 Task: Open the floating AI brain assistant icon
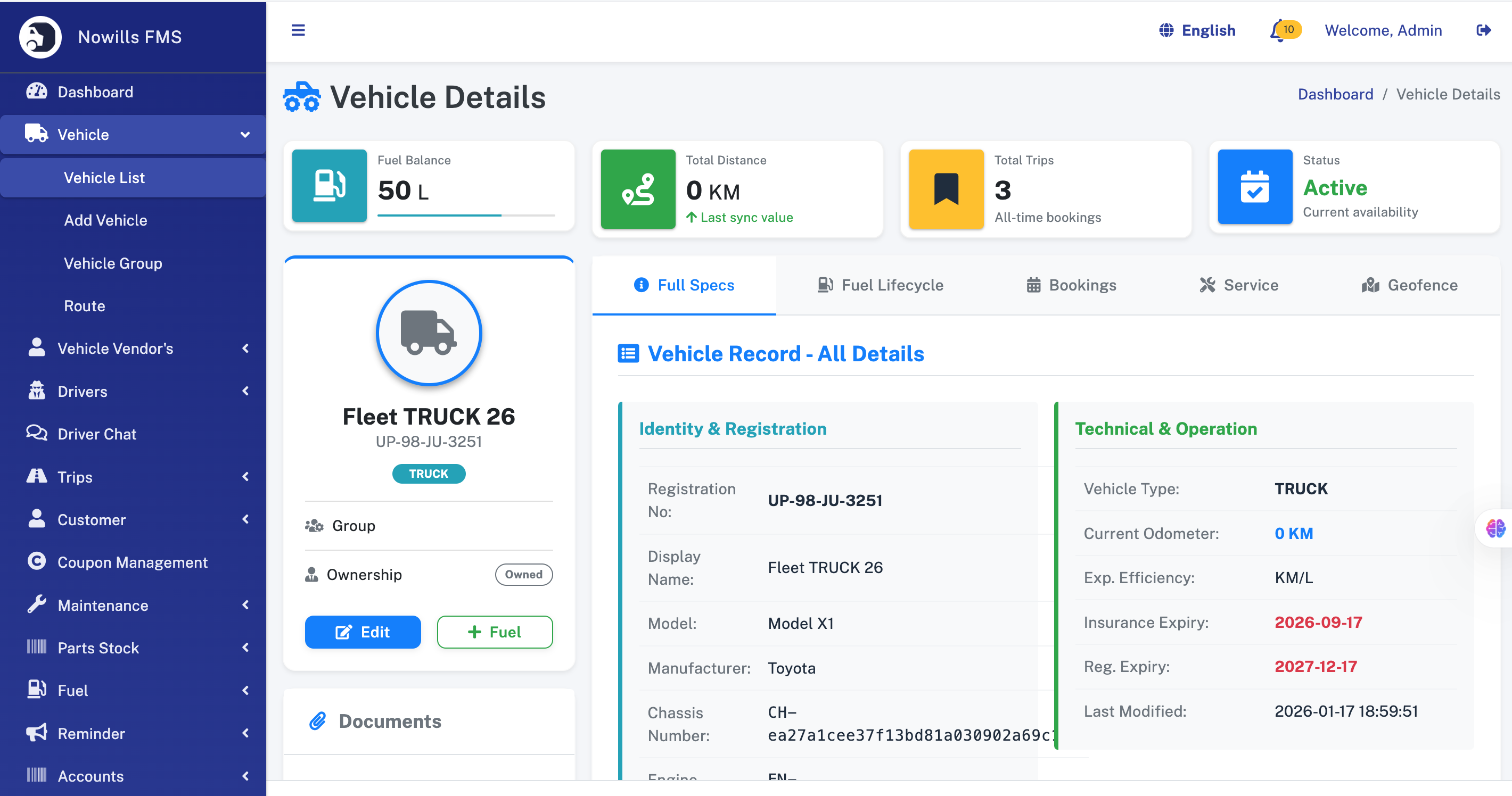(x=1495, y=528)
